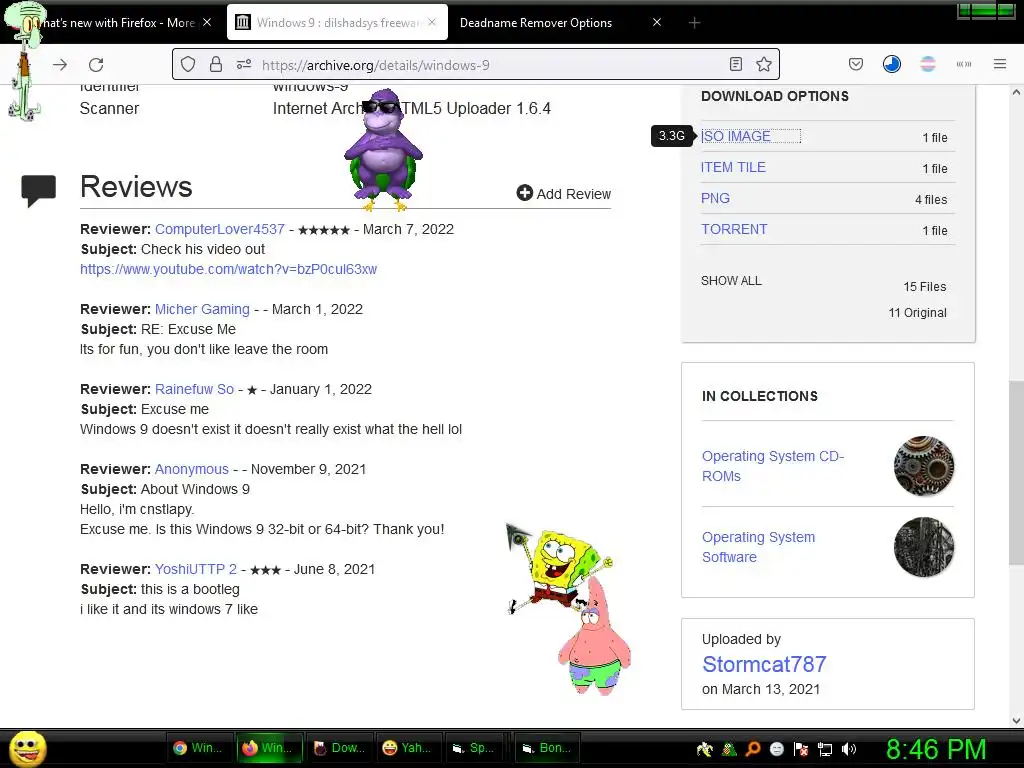The height and width of the screenshot is (768, 1024).
Task: Open the Anonymous reviewer link
Action: pyautogui.click(x=191, y=469)
